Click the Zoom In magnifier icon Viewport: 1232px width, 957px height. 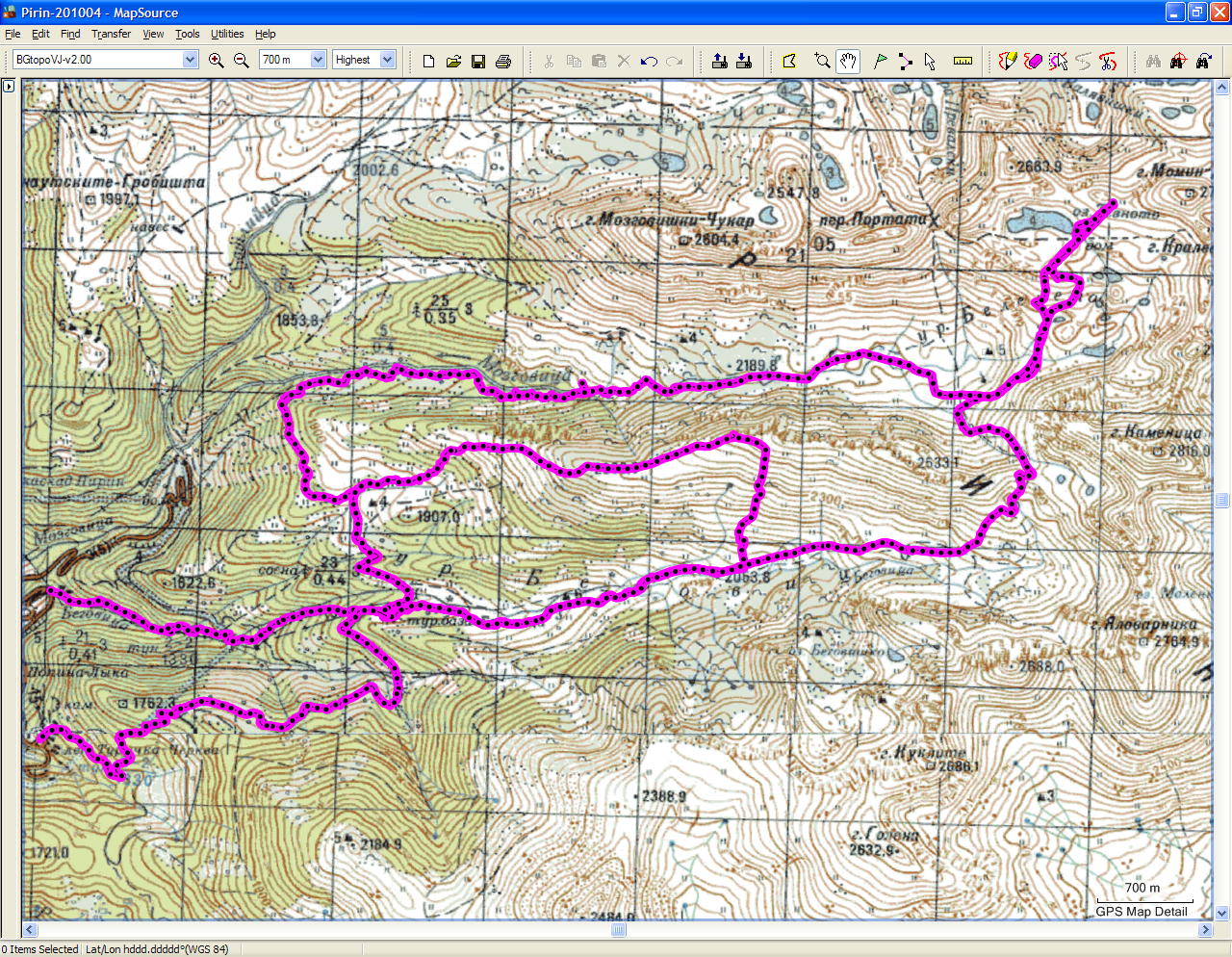pos(217,60)
